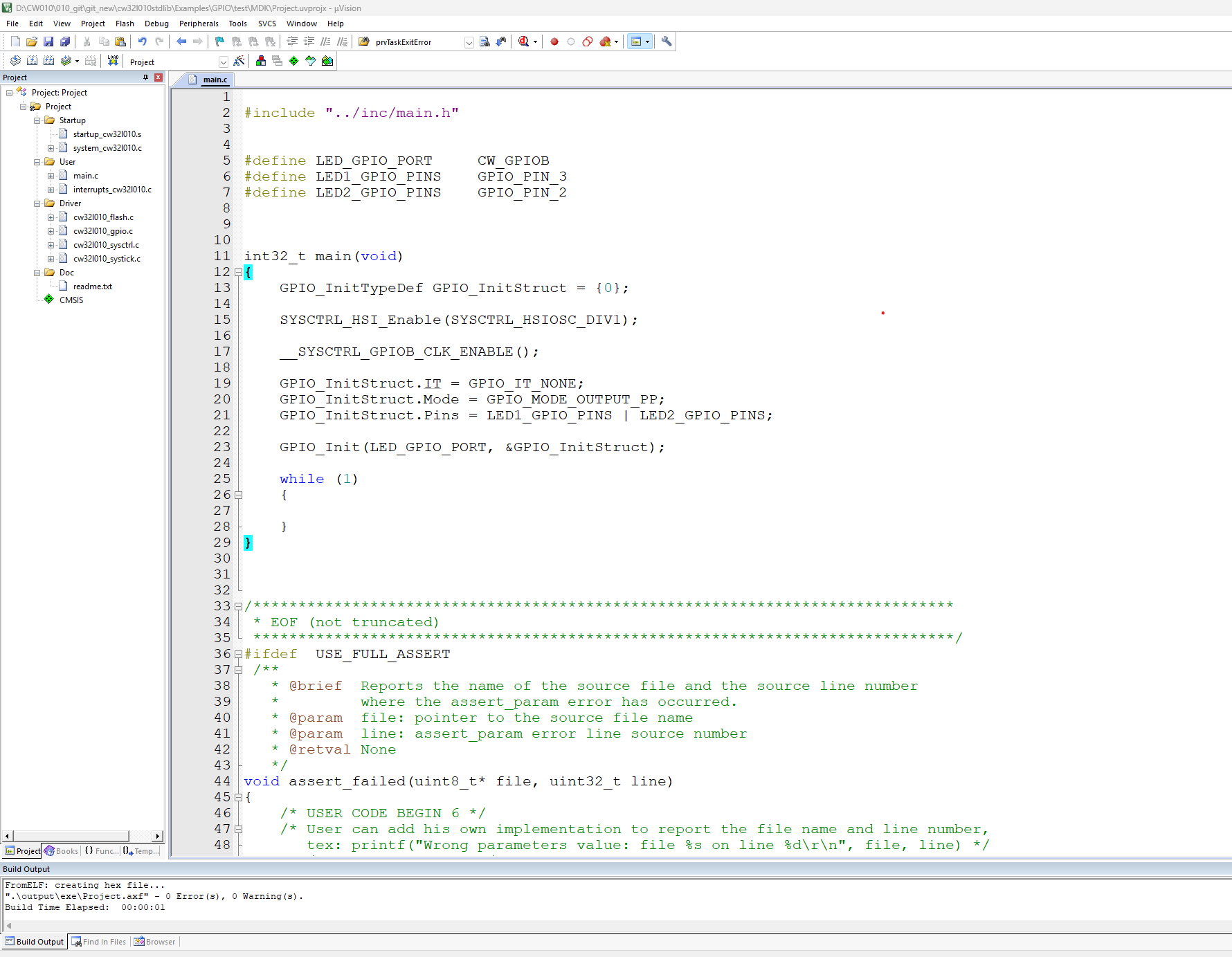Switch to the Books panel tab

(x=62, y=851)
